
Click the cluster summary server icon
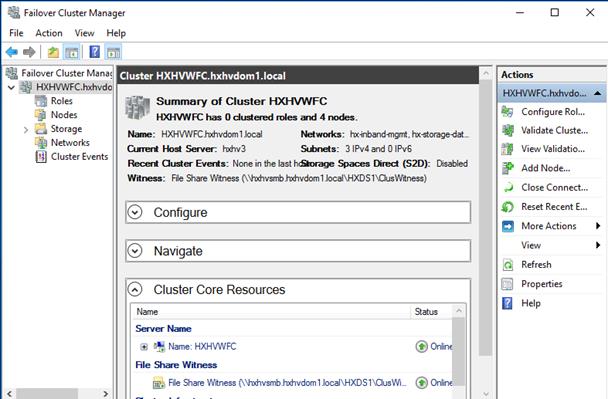(x=137, y=107)
